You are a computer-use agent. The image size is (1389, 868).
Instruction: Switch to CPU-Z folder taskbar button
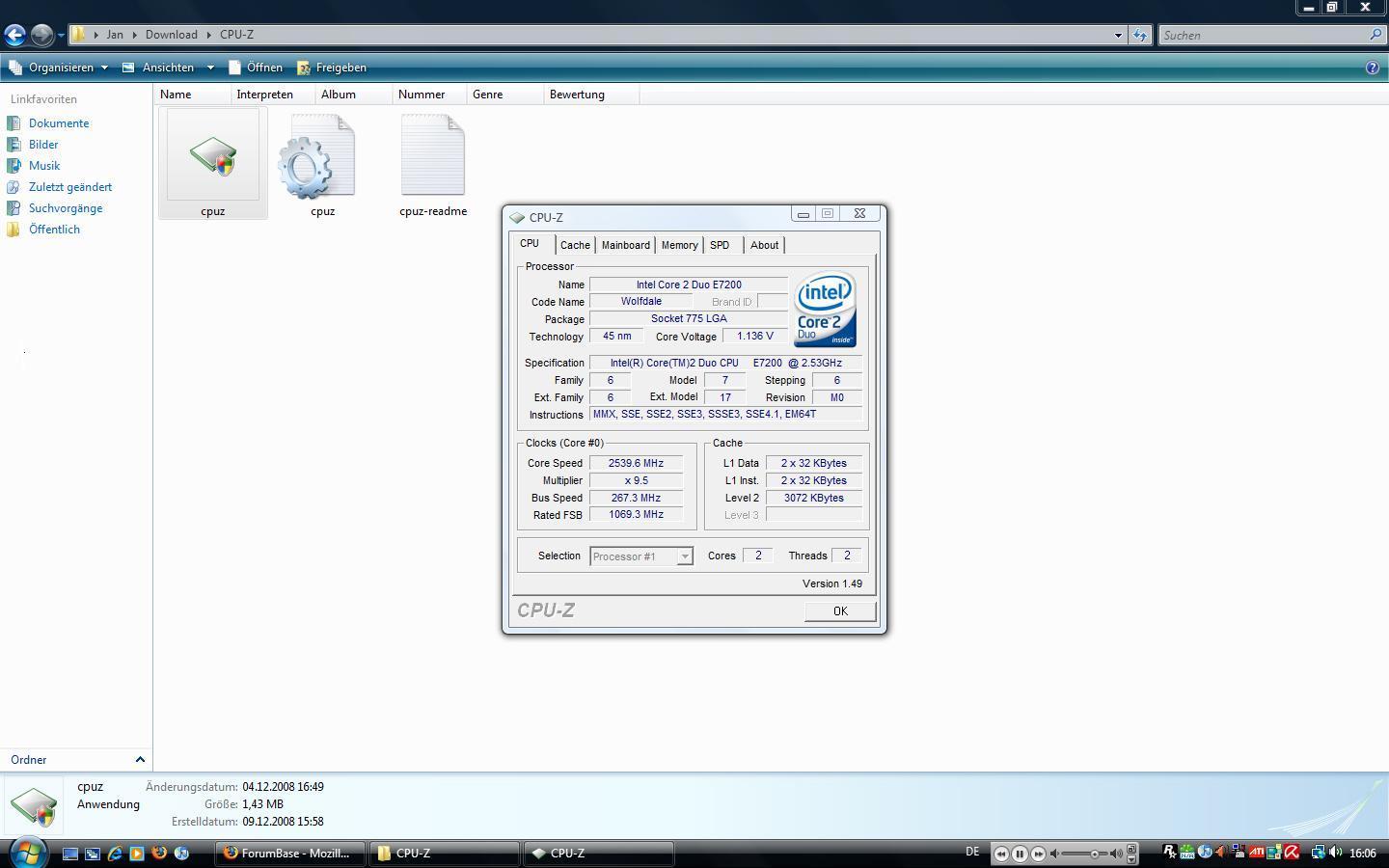coord(444,854)
